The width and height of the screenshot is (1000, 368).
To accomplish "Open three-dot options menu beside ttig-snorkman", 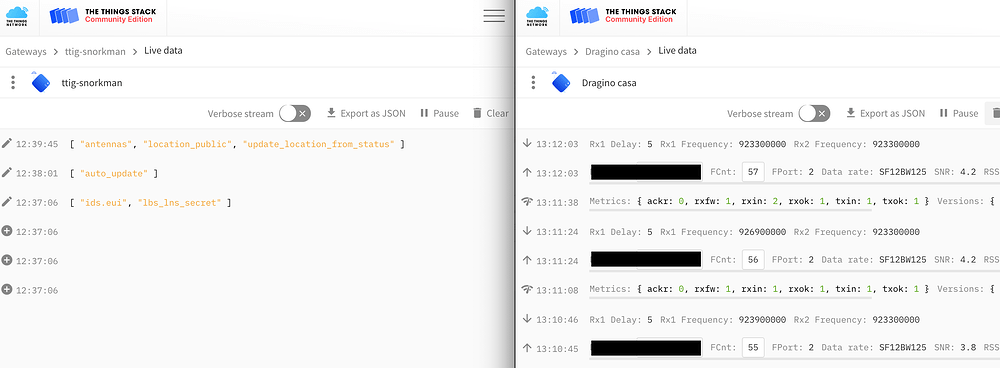I will click(13, 83).
